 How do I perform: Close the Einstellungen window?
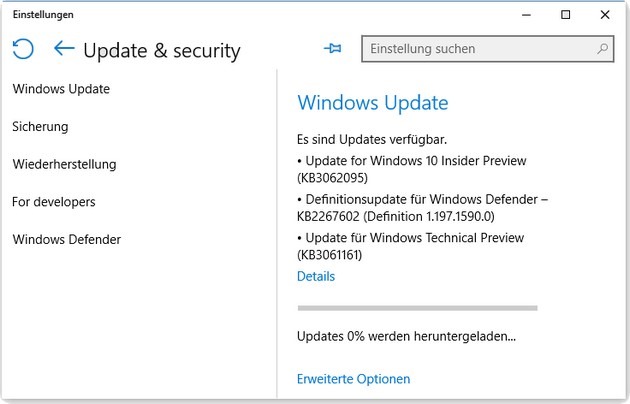click(x=604, y=15)
